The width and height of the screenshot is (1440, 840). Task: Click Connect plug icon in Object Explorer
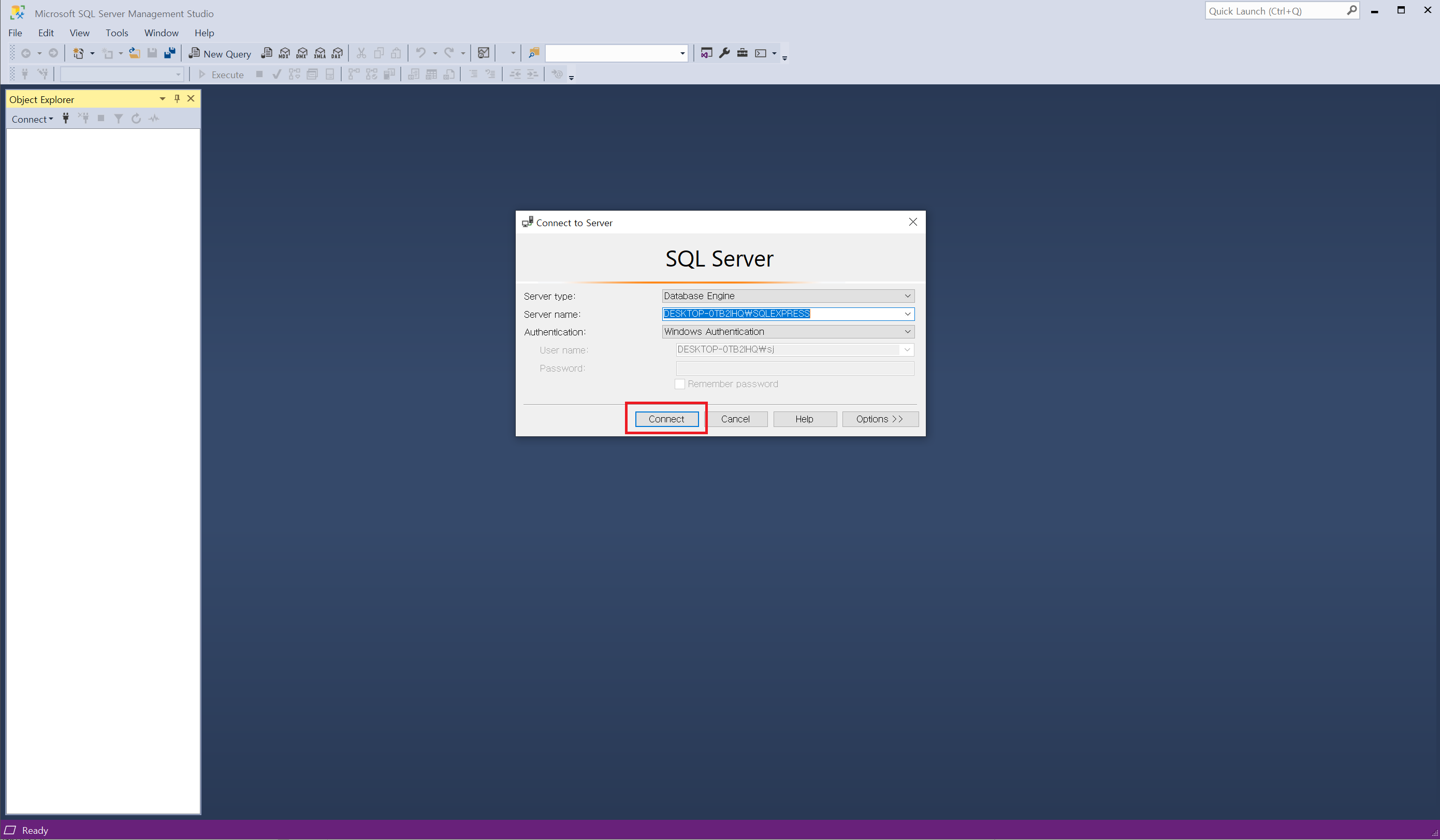coord(66,119)
